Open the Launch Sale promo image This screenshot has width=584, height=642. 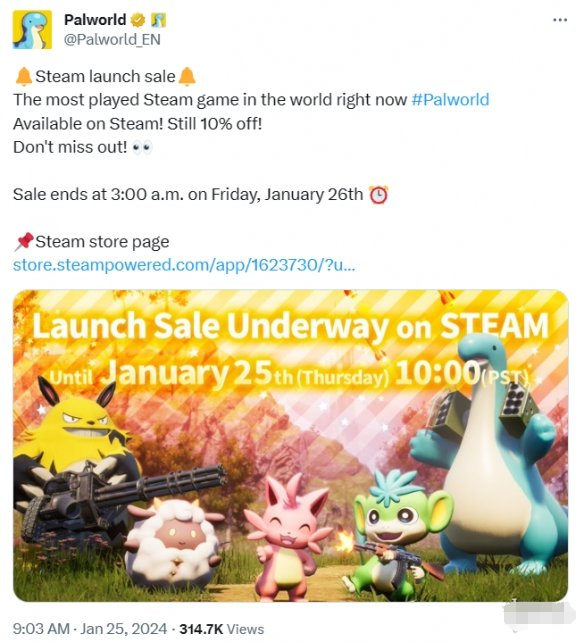pyautogui.click(x=290, y=445)
